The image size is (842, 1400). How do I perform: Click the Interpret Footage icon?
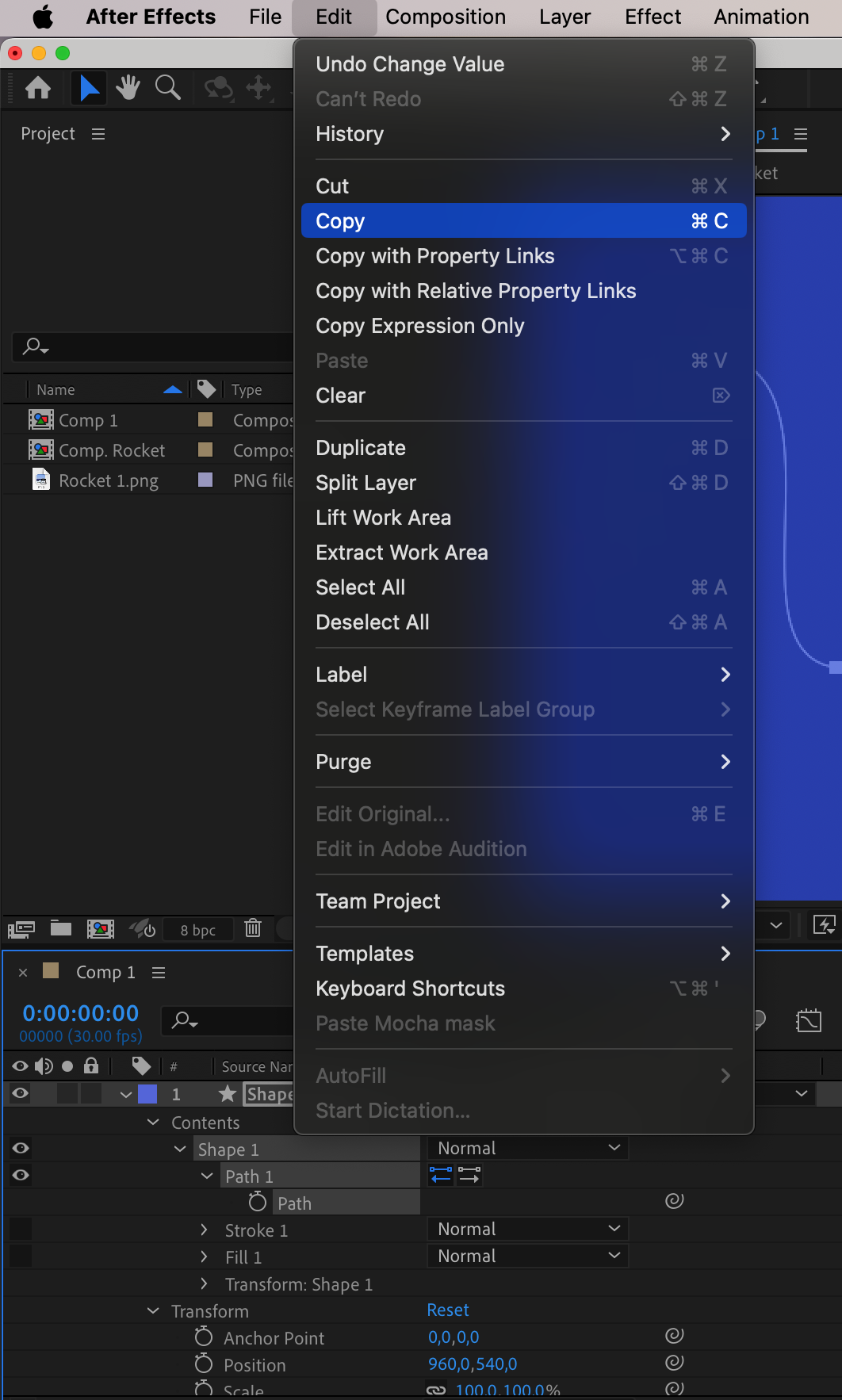click(x=21, y=929)
